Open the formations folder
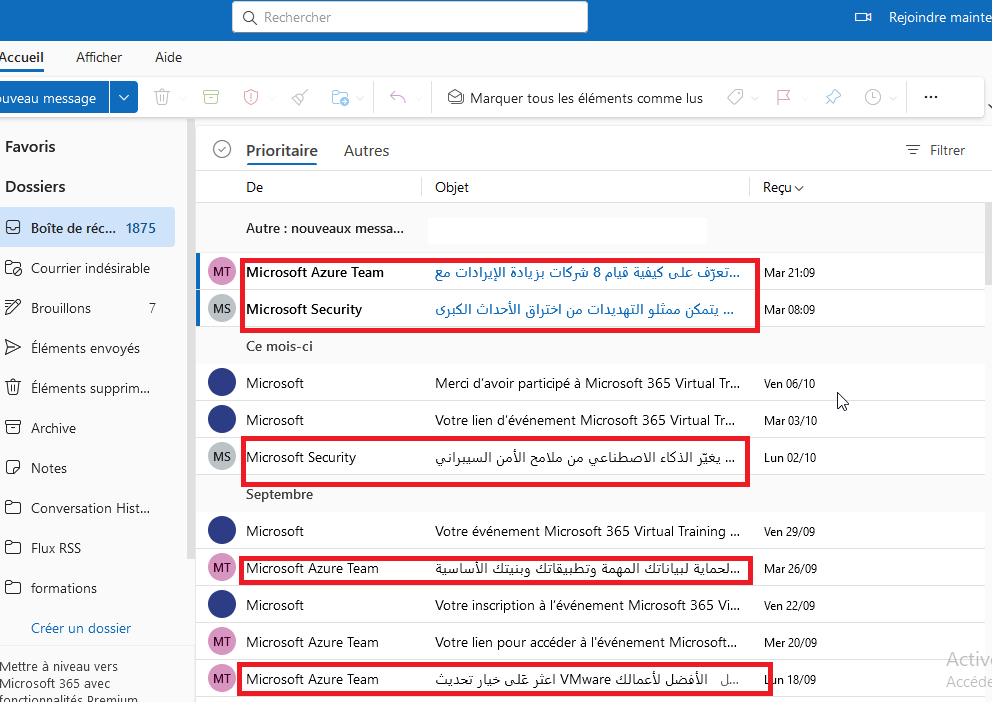Screen dimensions: 992x702 tap(87, 588)
